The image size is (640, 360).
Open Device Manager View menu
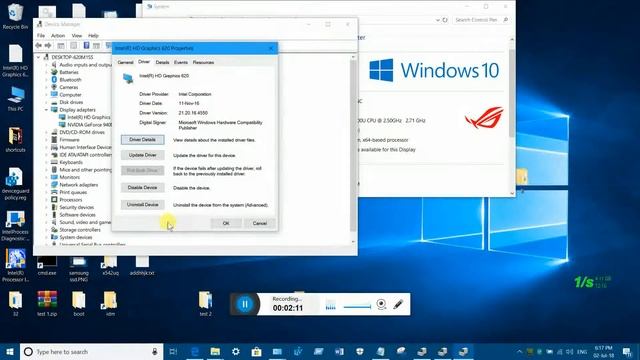(77, 36)
